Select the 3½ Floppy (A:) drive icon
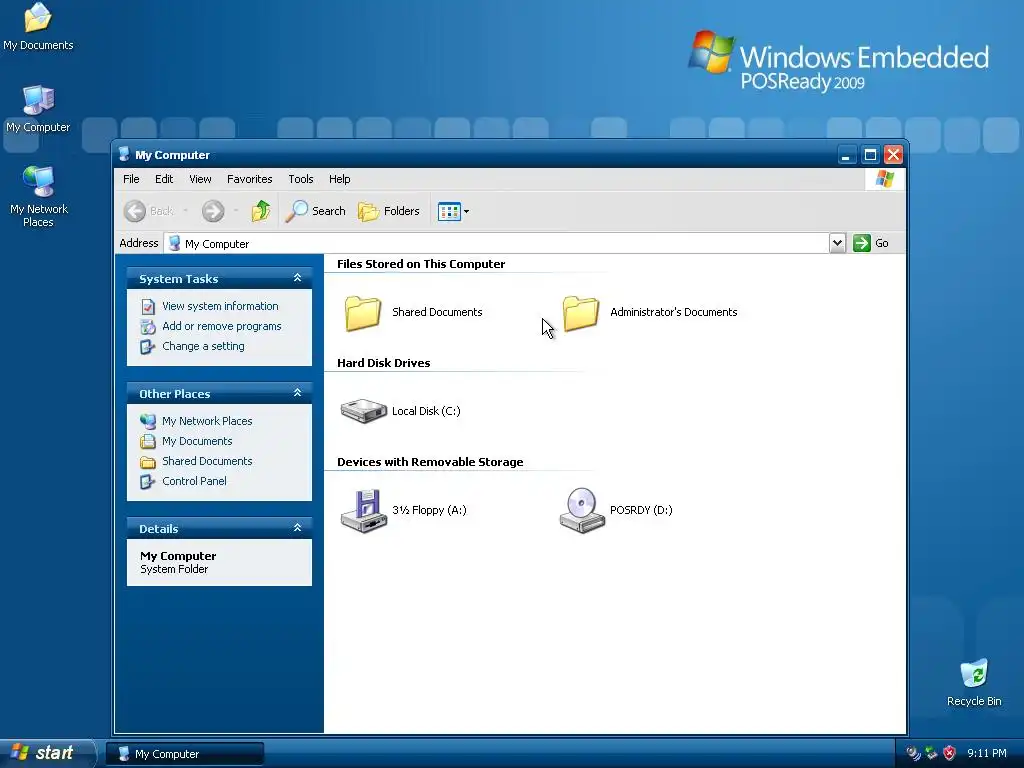Screen dimensions: 1024x768 364,511
